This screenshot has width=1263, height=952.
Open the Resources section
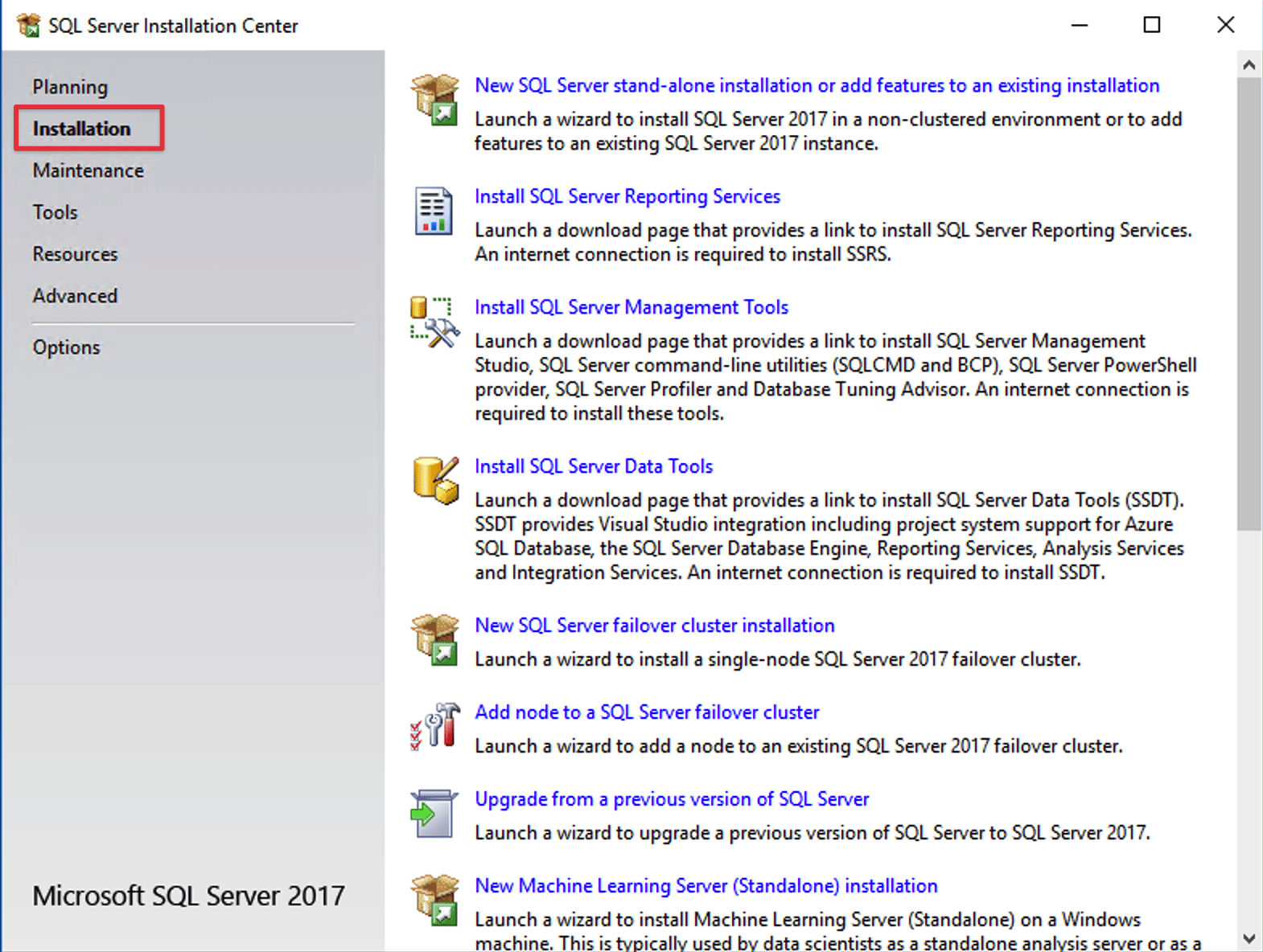point(75,254)
